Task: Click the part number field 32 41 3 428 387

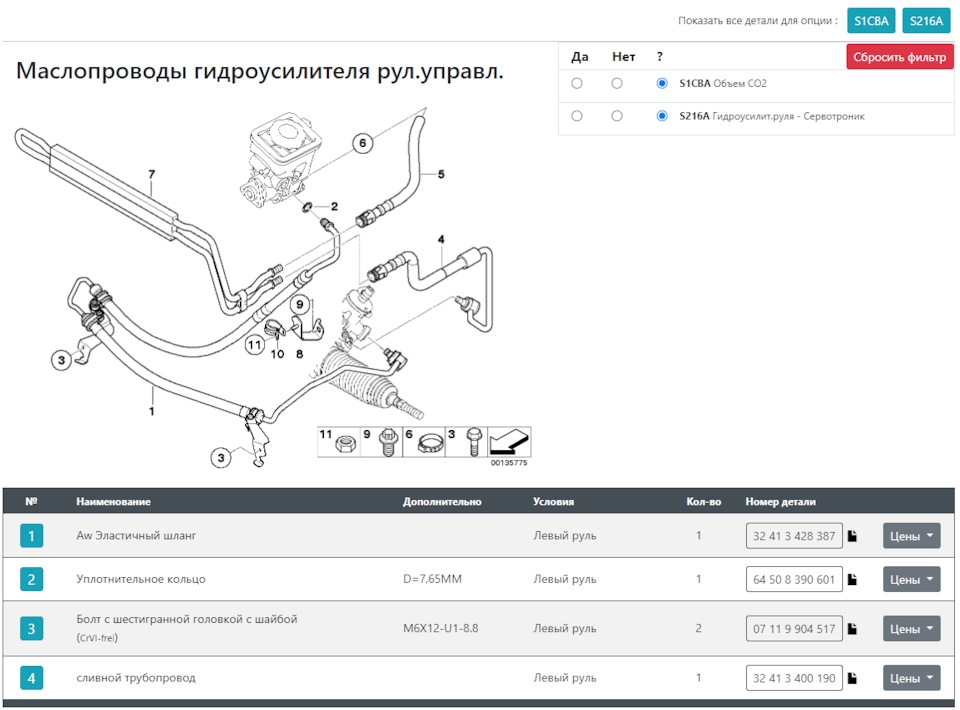Action: (x=794, y=535)
